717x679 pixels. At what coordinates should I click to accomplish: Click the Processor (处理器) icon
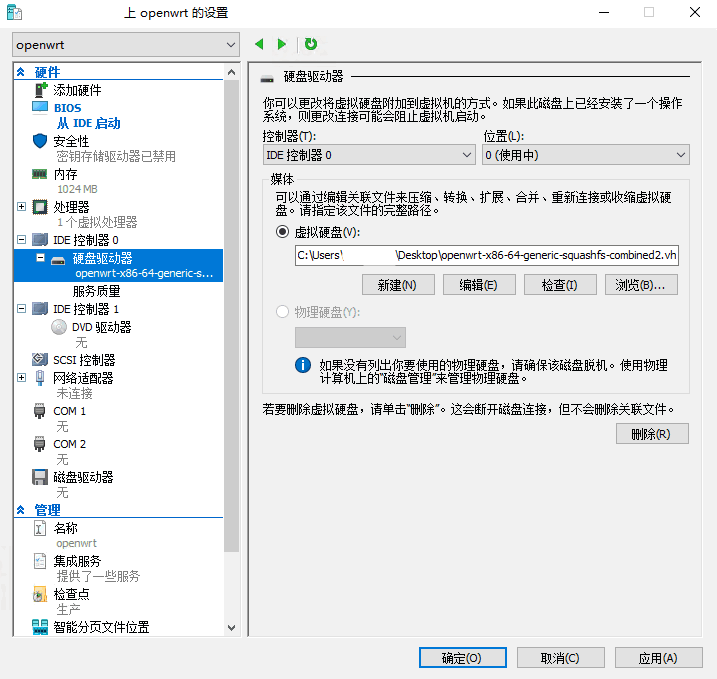coord(40,207)
